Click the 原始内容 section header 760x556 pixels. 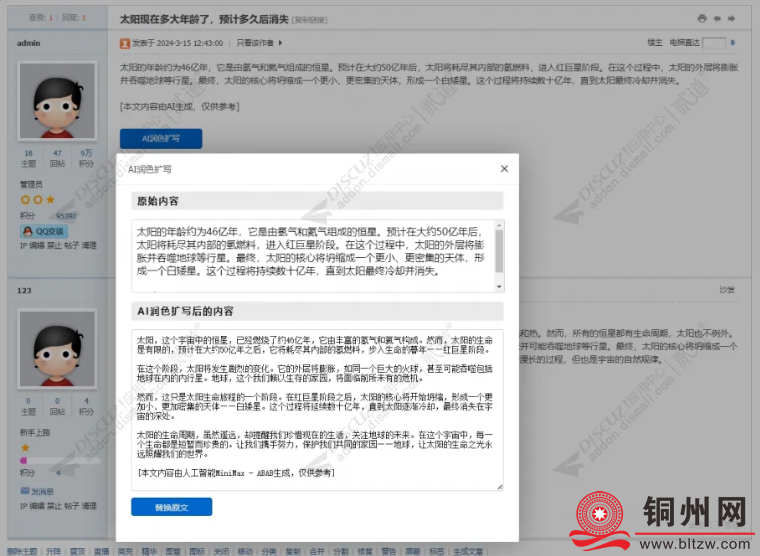coord(317,201)
